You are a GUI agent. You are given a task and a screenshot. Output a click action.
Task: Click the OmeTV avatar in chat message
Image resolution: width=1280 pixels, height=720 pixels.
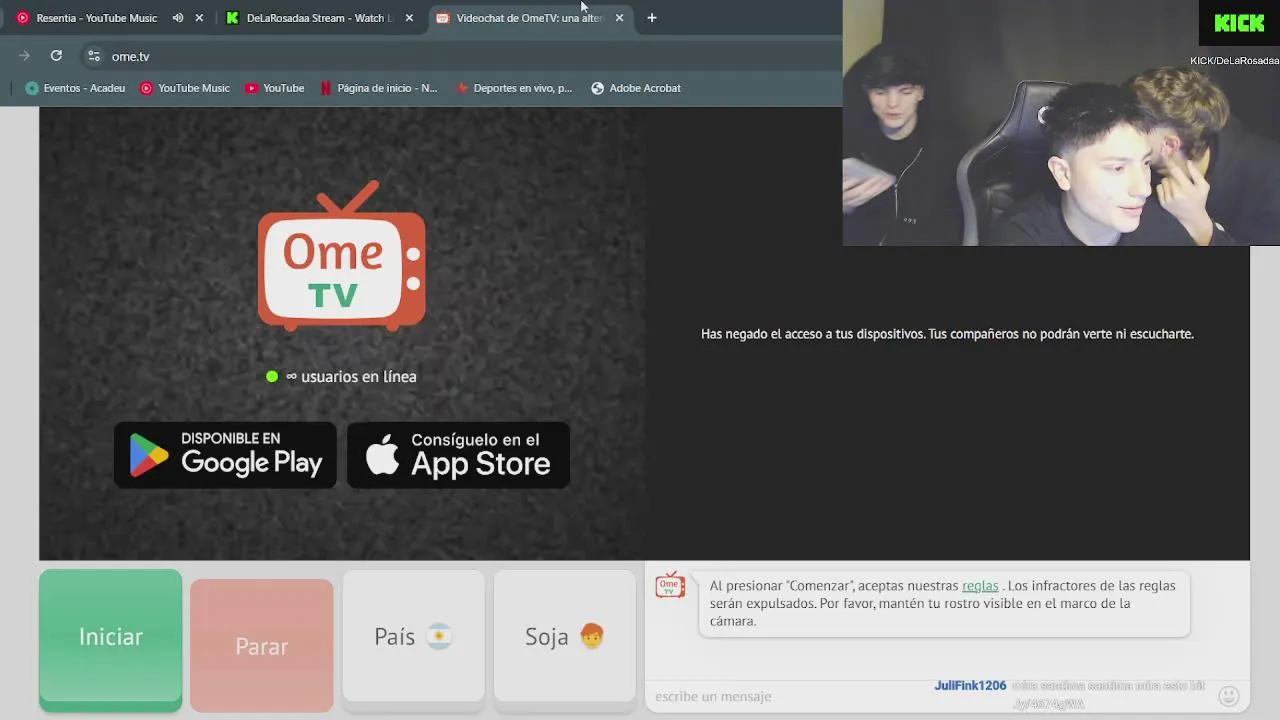[670, 585]
